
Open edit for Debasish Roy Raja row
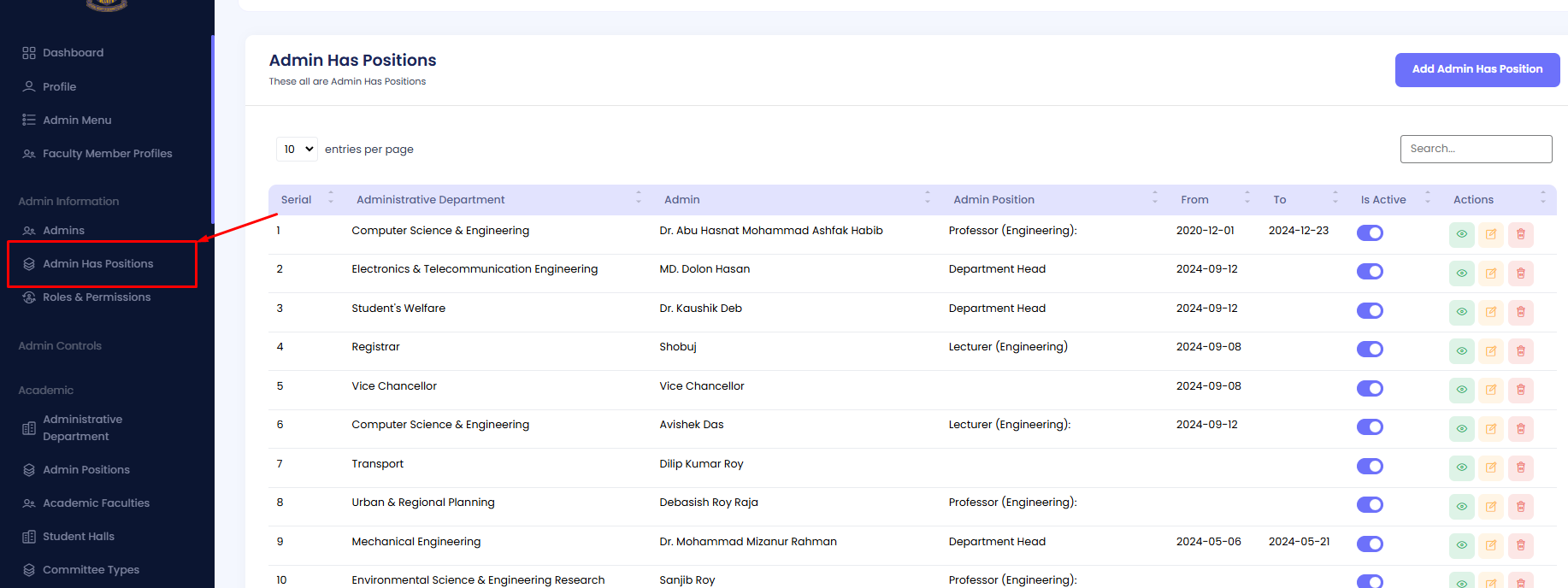coord(1491,507)
